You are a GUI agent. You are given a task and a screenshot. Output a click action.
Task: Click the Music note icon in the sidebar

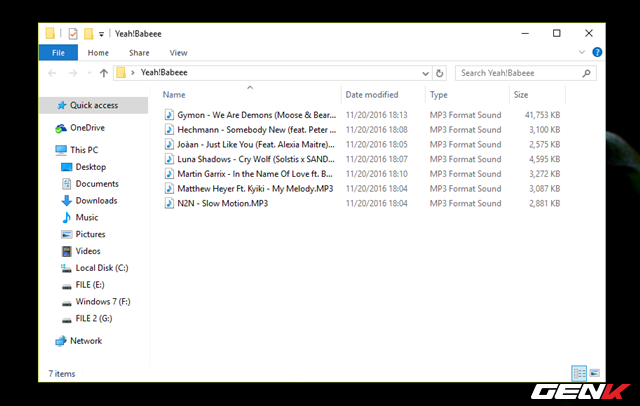(67, 217)
